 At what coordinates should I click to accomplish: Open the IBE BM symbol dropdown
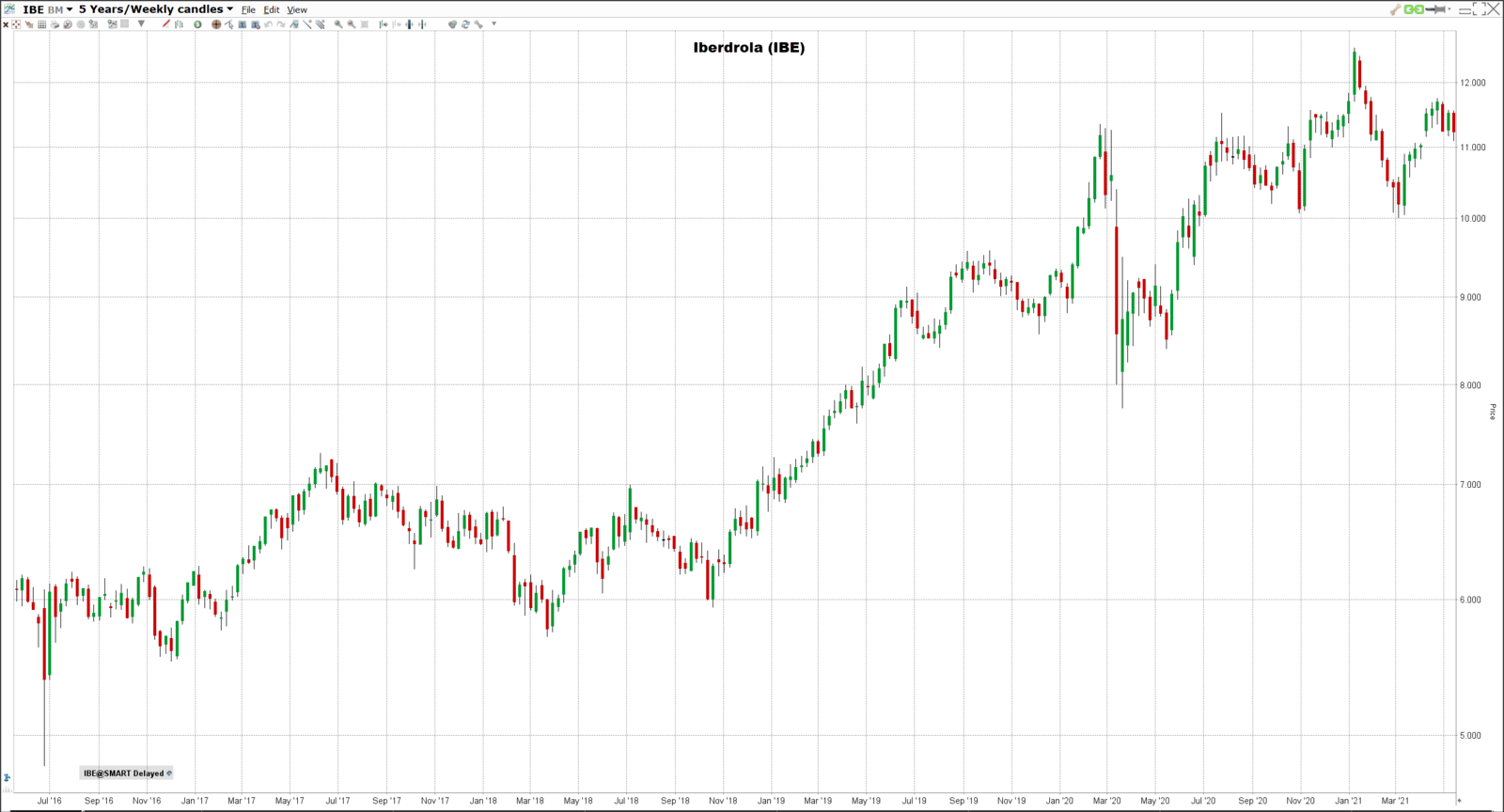click(x=46, y=9)
